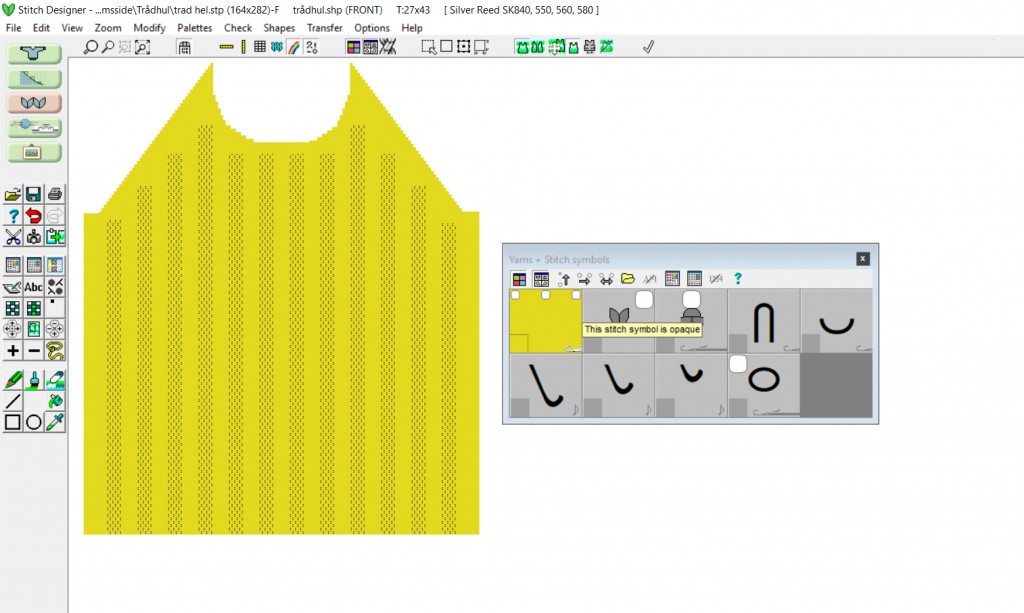The height and width of the screenshot is (613, 1024).
Task: Click the help question mark in palette
Action: (x=738, y=279)
